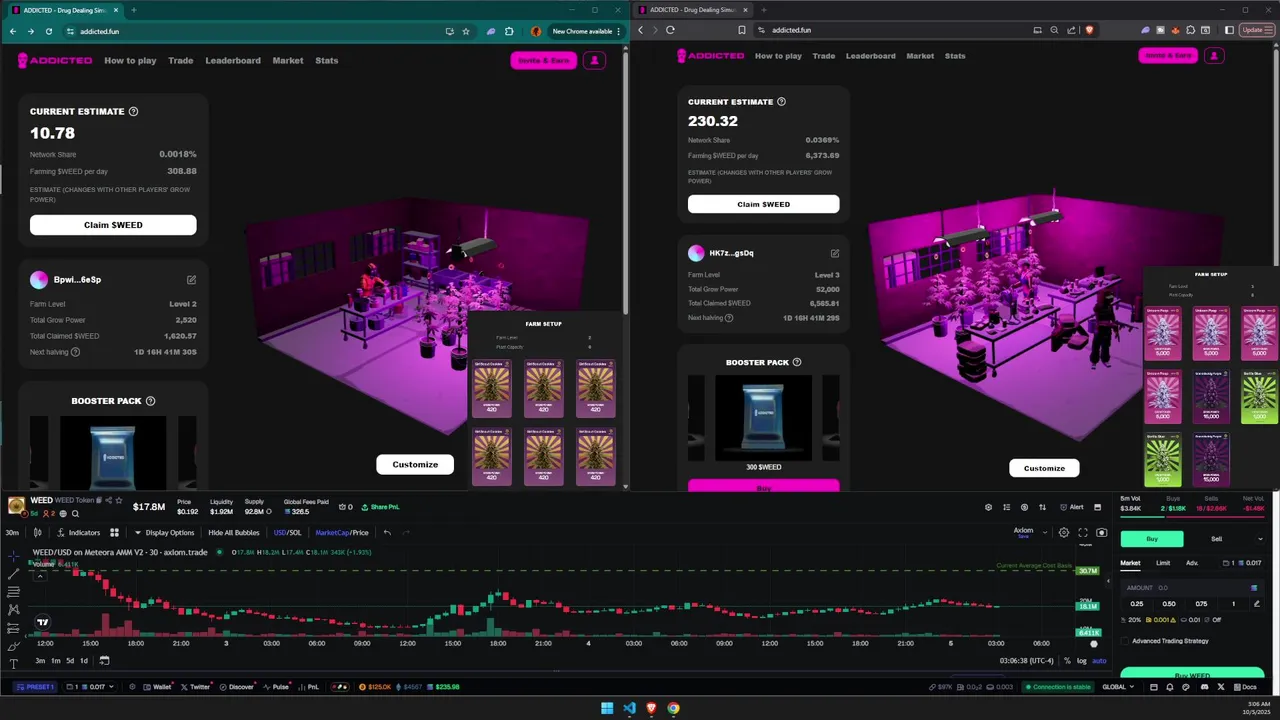Screen dimensions: 1280x720
Task: Open the 30m timeframe selector
Action: (x=12, y=533)
